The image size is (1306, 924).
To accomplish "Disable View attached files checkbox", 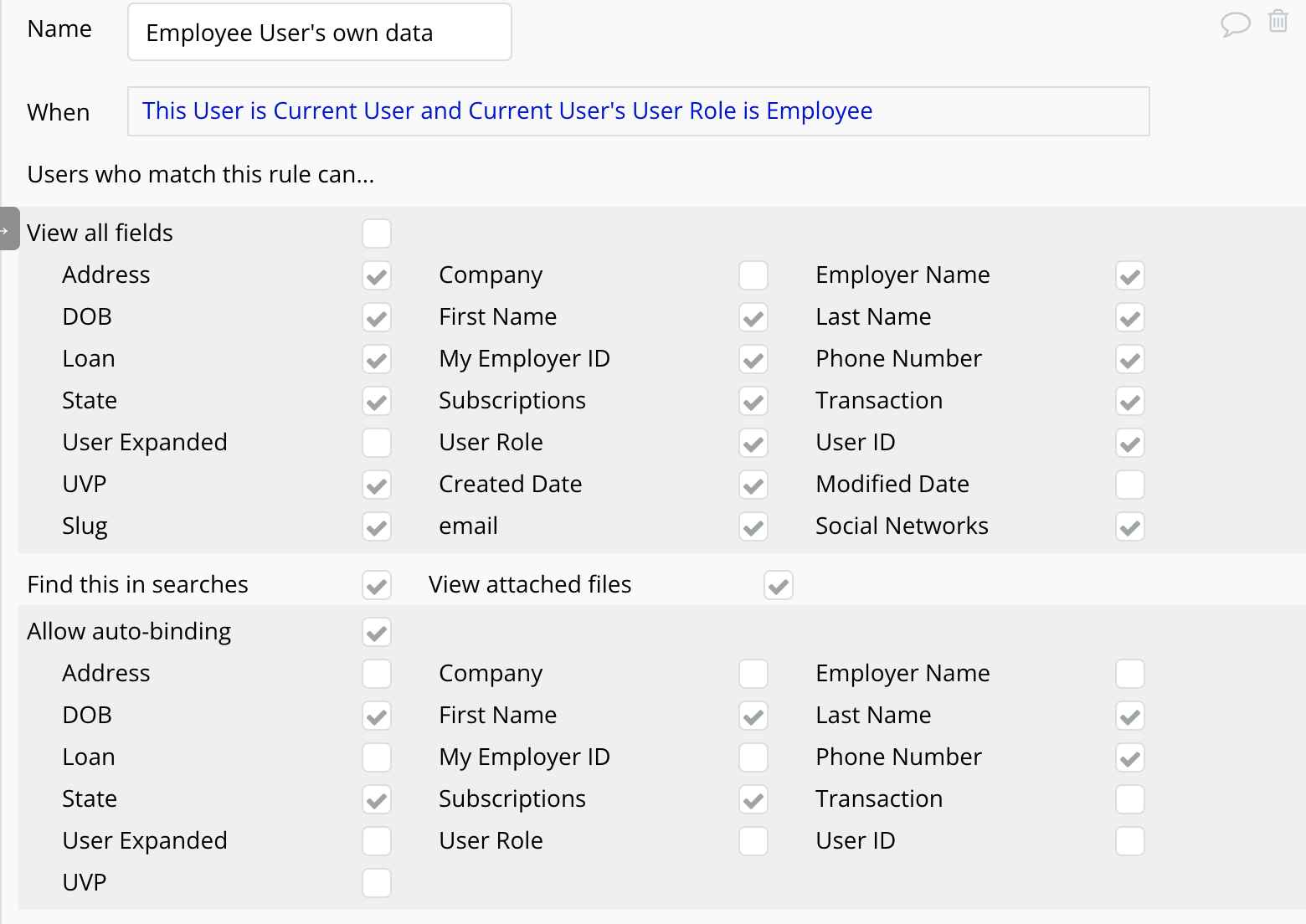I will click(x=779, y=585).
